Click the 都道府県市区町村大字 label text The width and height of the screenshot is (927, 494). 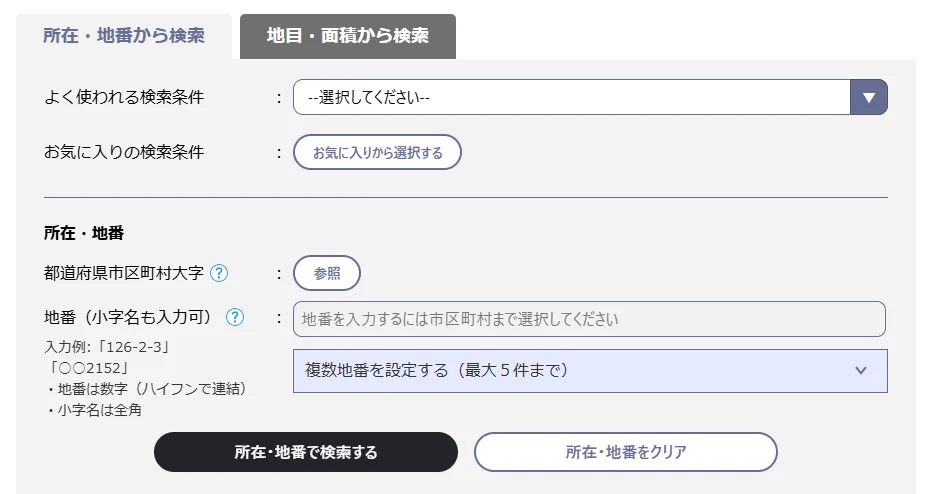click(x=124, y=273)
